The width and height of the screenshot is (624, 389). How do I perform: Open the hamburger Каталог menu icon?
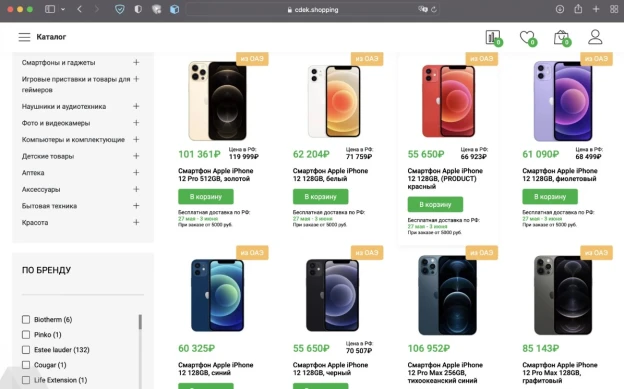(x=24, y=37)
